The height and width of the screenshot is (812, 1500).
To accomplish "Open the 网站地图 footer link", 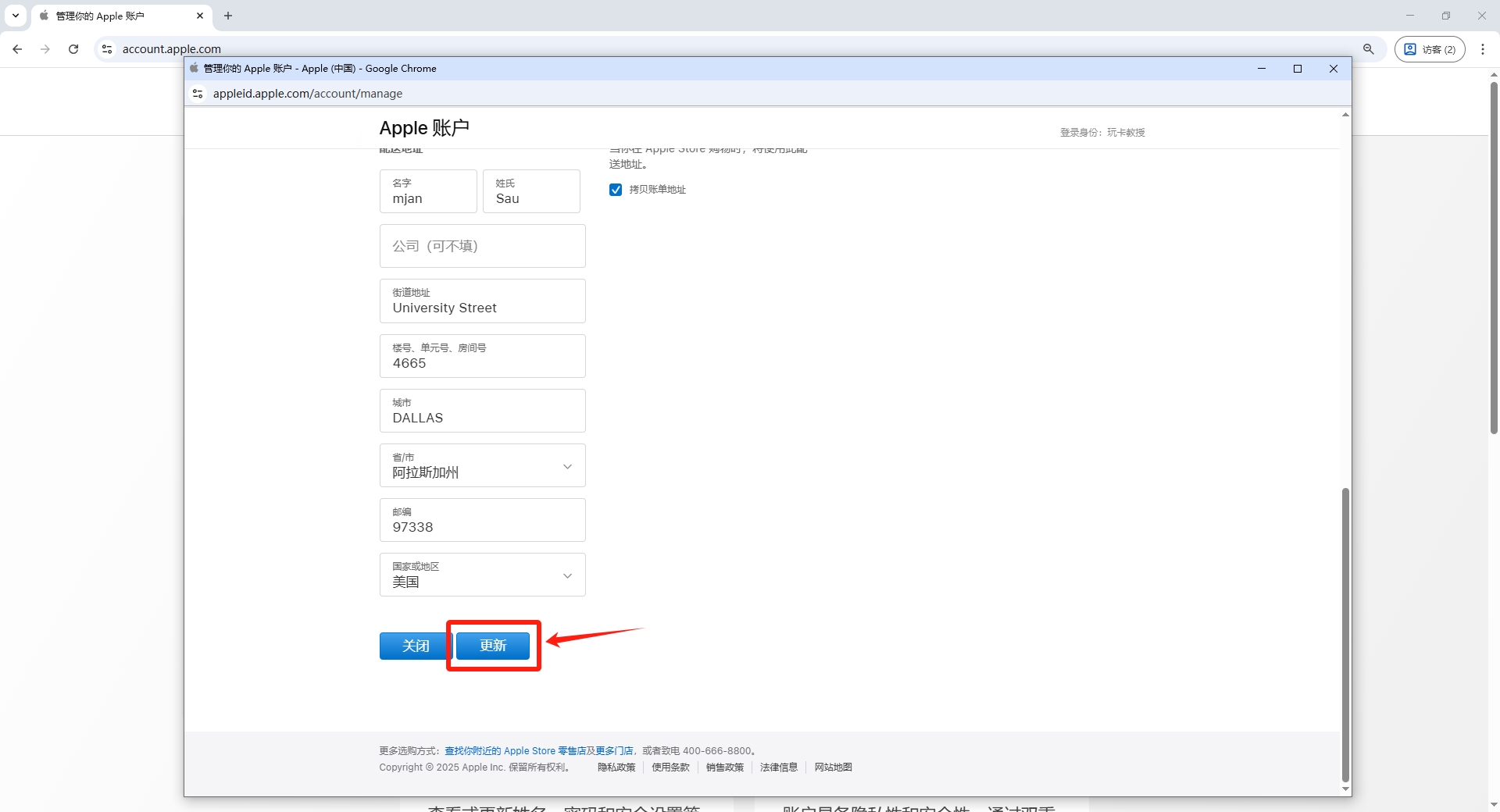I will point(834,767).
